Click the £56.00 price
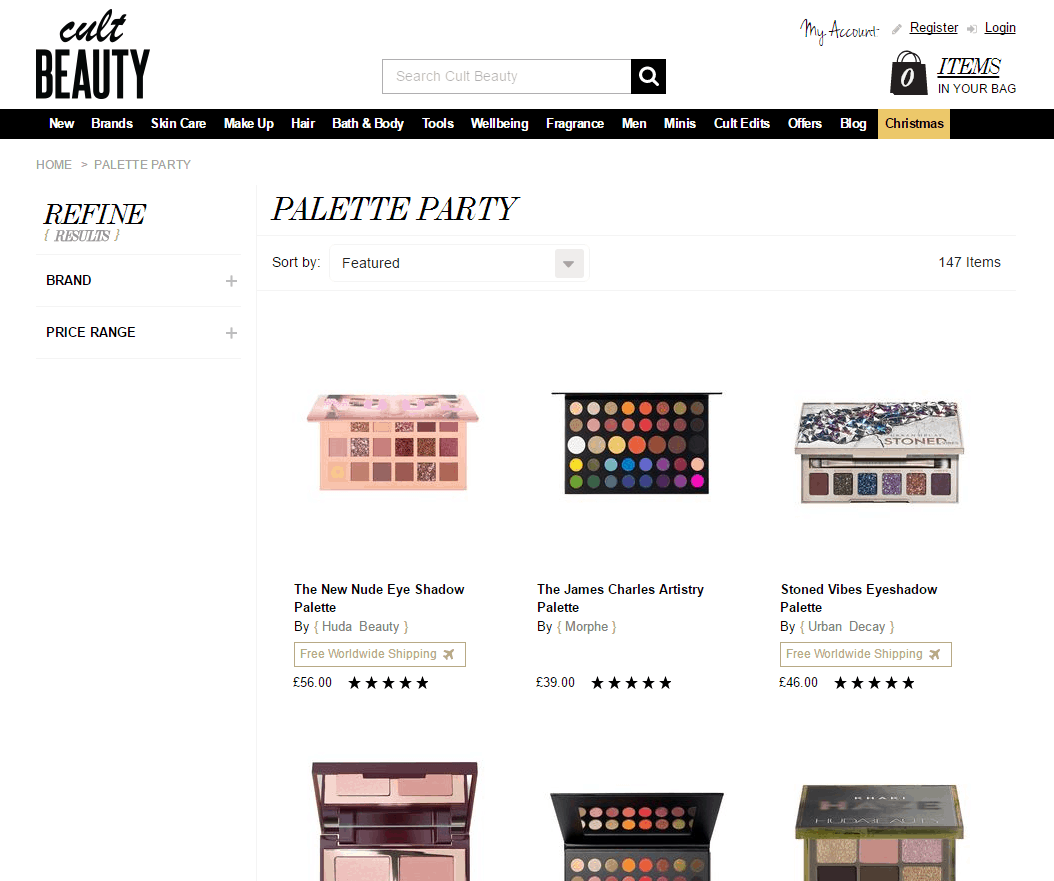 pyautogui.click(x=313, y=683)
